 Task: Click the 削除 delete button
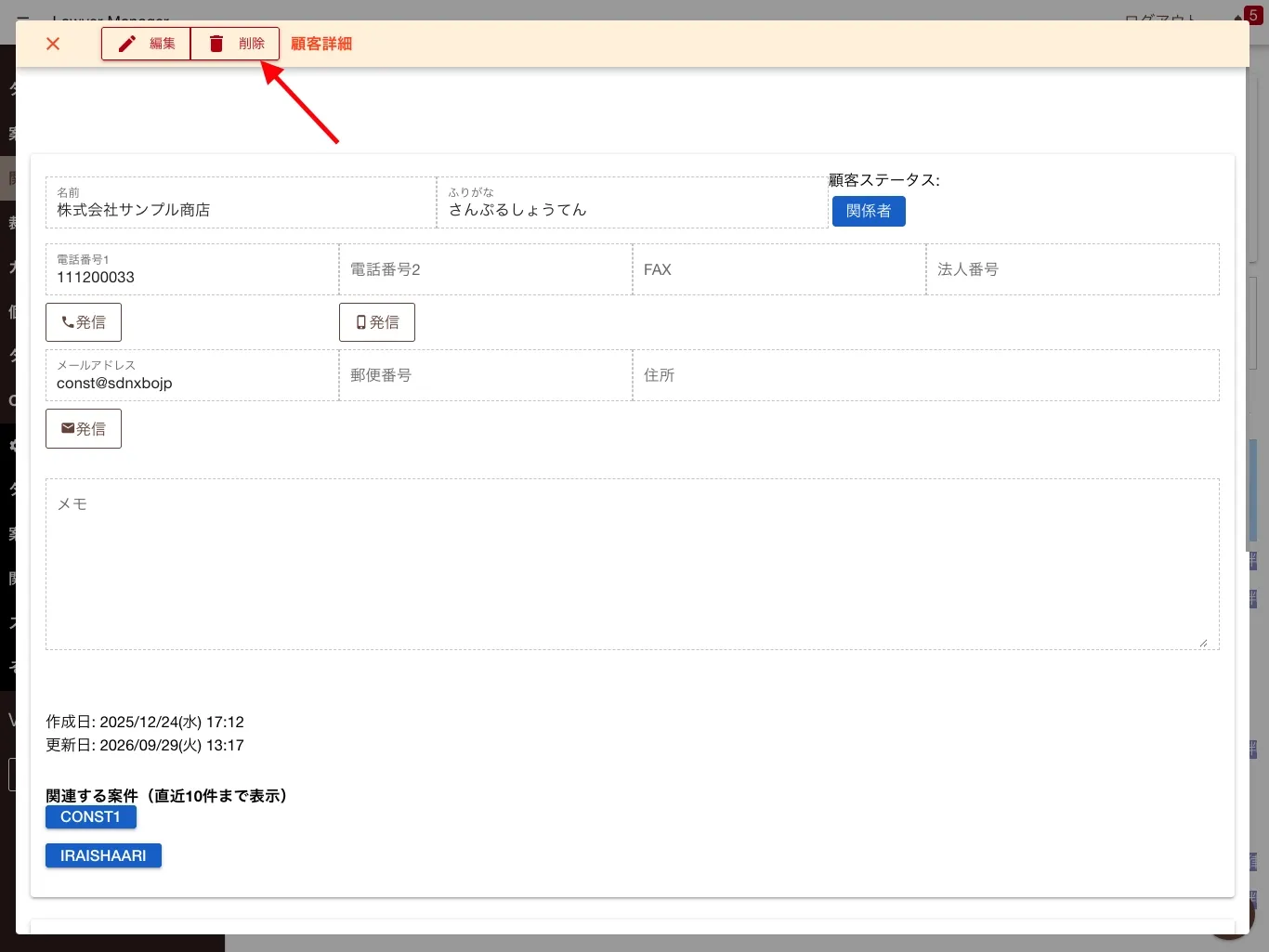coord(235,44)
